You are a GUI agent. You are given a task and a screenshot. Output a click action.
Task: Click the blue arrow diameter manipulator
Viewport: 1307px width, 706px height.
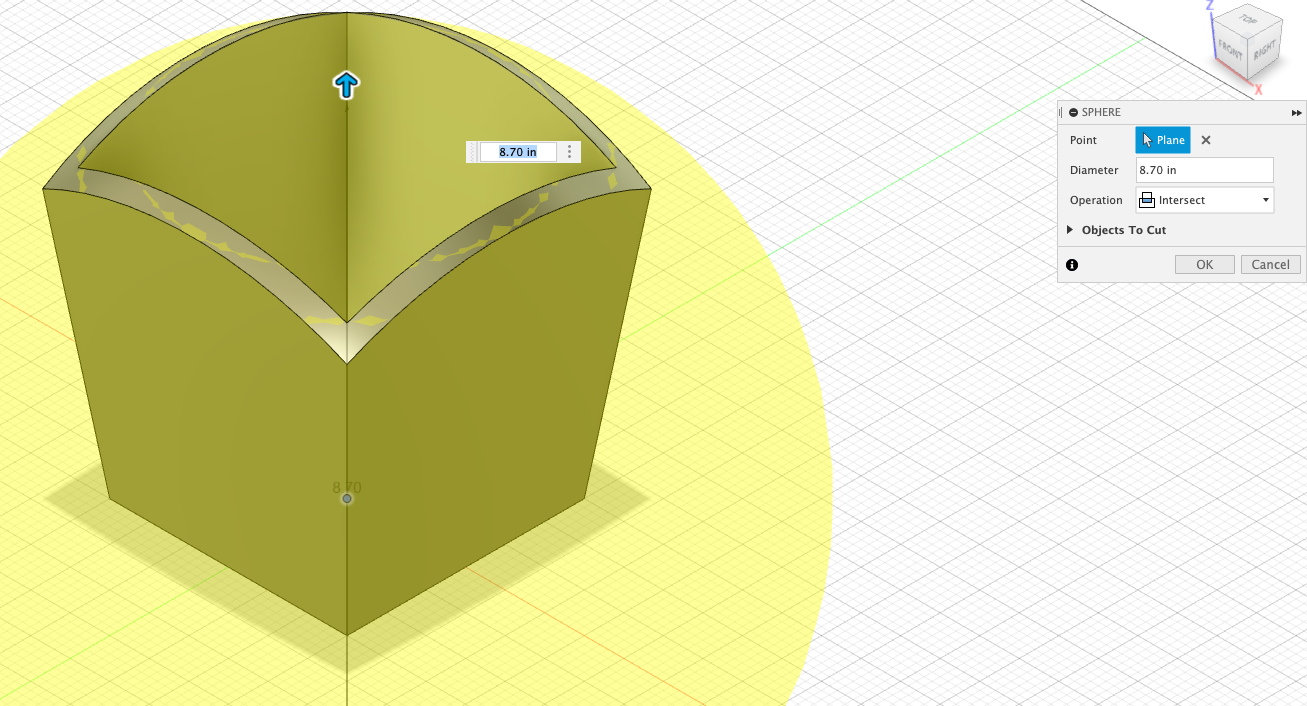point(346,85)
